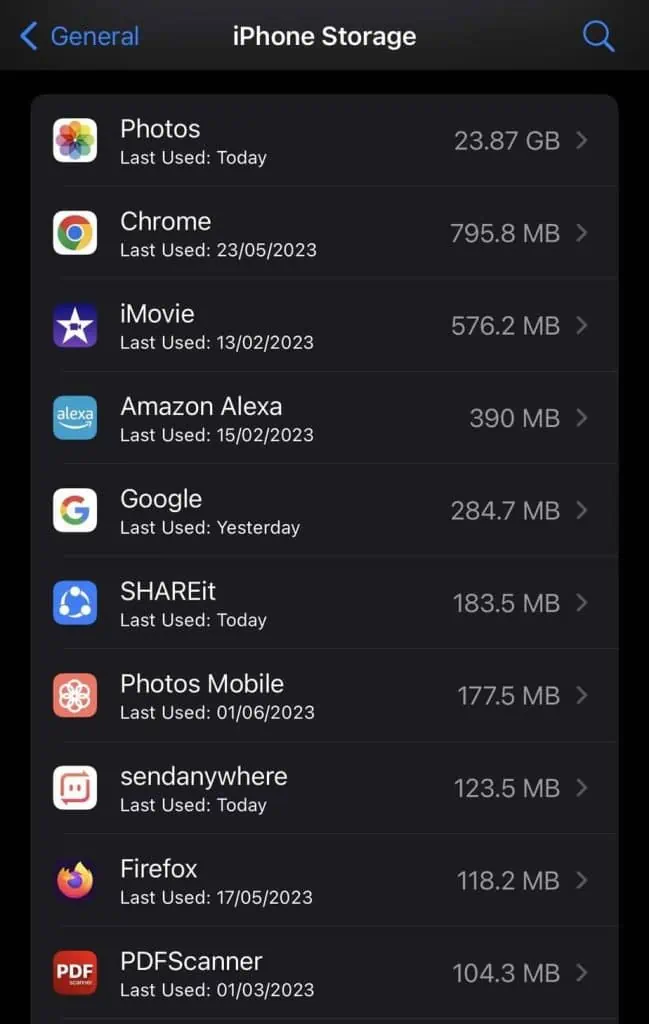Image resolution: width=649 pixels, height=1024 pixels.
Task: Tap the PDFScanner app icon
Action: click(74, 972)
